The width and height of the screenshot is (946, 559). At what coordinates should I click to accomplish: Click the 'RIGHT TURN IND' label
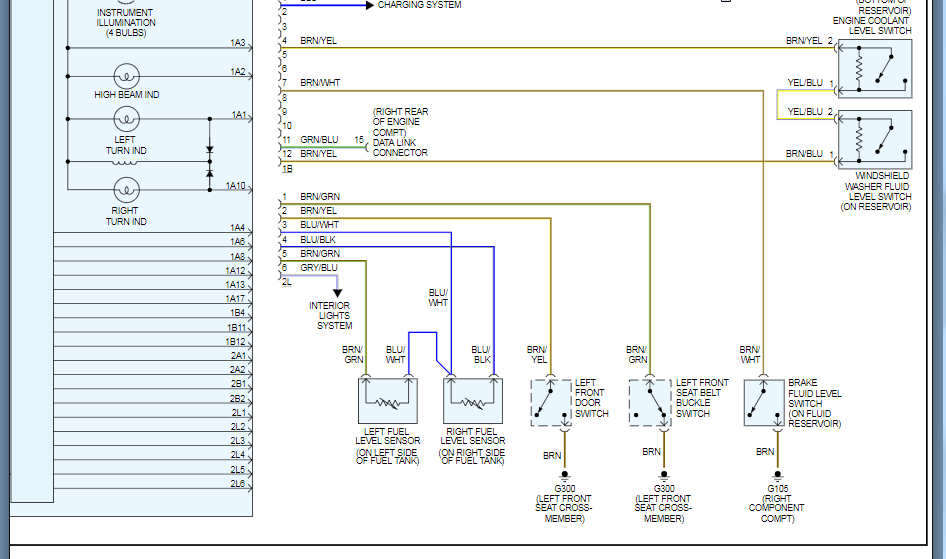(126, 216)
